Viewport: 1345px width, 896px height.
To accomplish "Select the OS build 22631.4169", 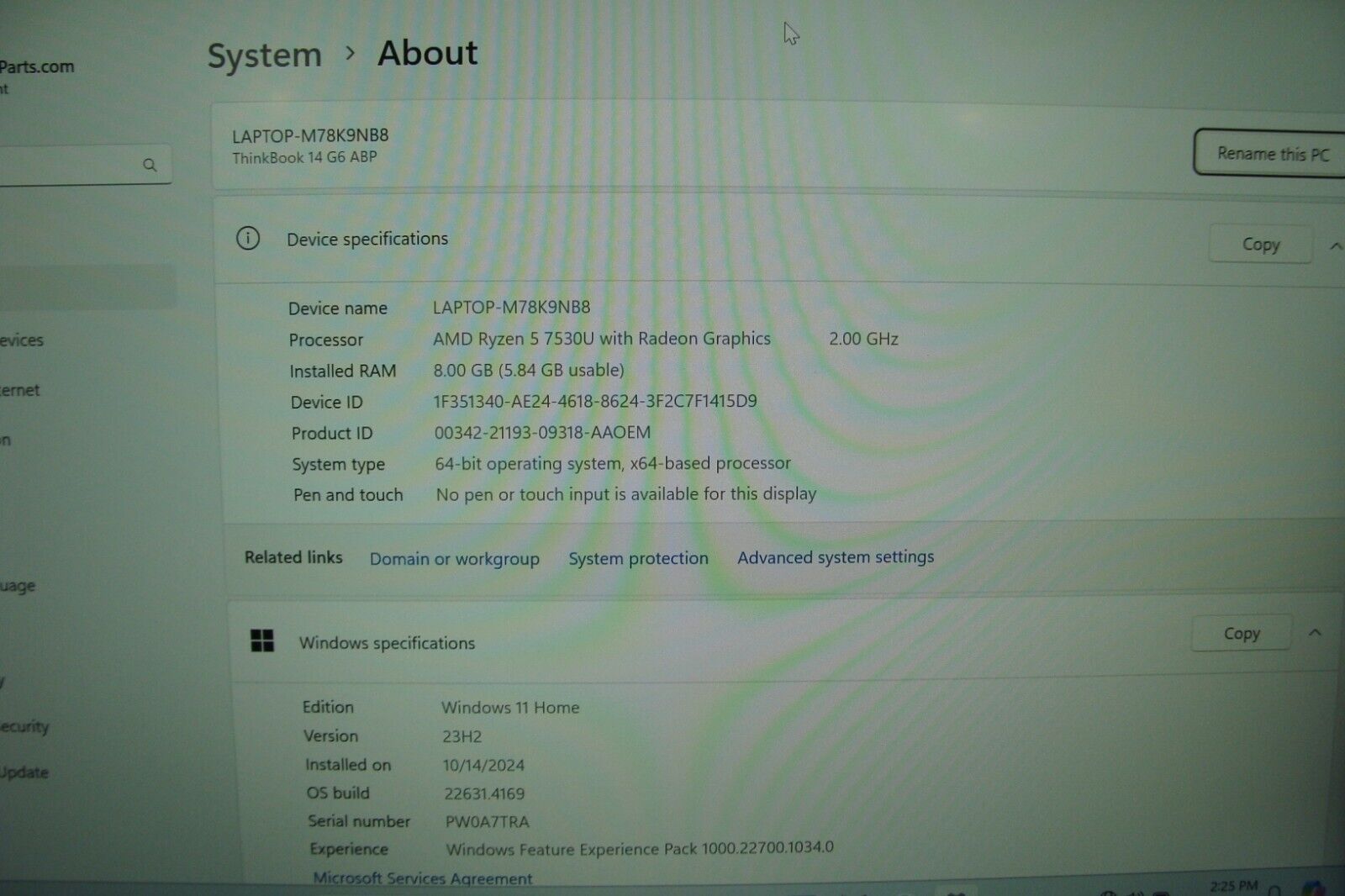I will pyautogui.click(x=484, y=793).
